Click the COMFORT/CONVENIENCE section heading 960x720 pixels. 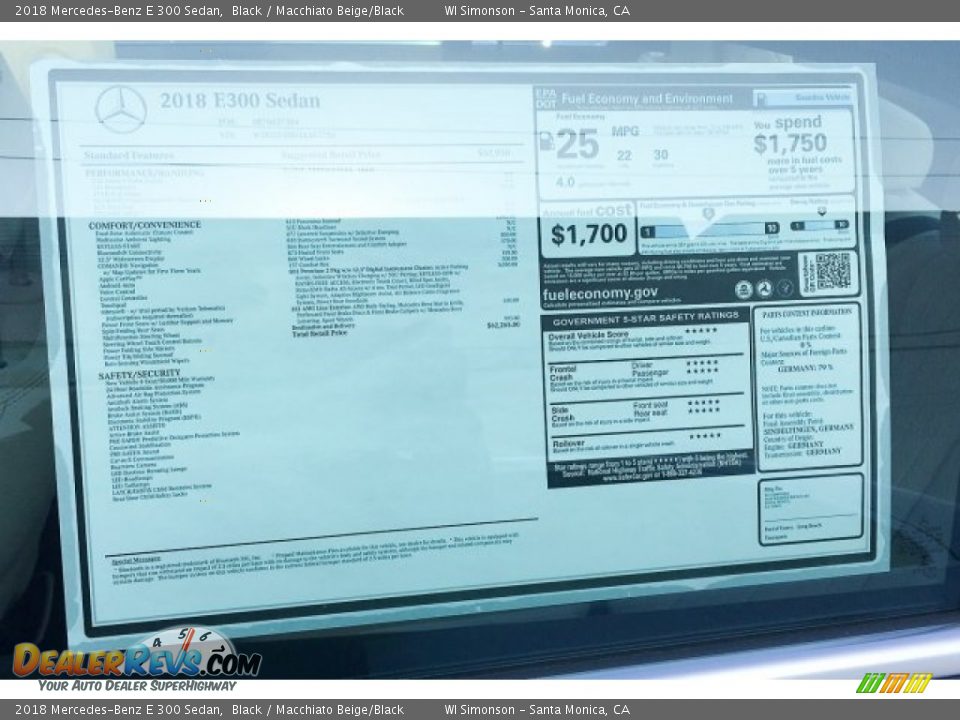(144, 225)
